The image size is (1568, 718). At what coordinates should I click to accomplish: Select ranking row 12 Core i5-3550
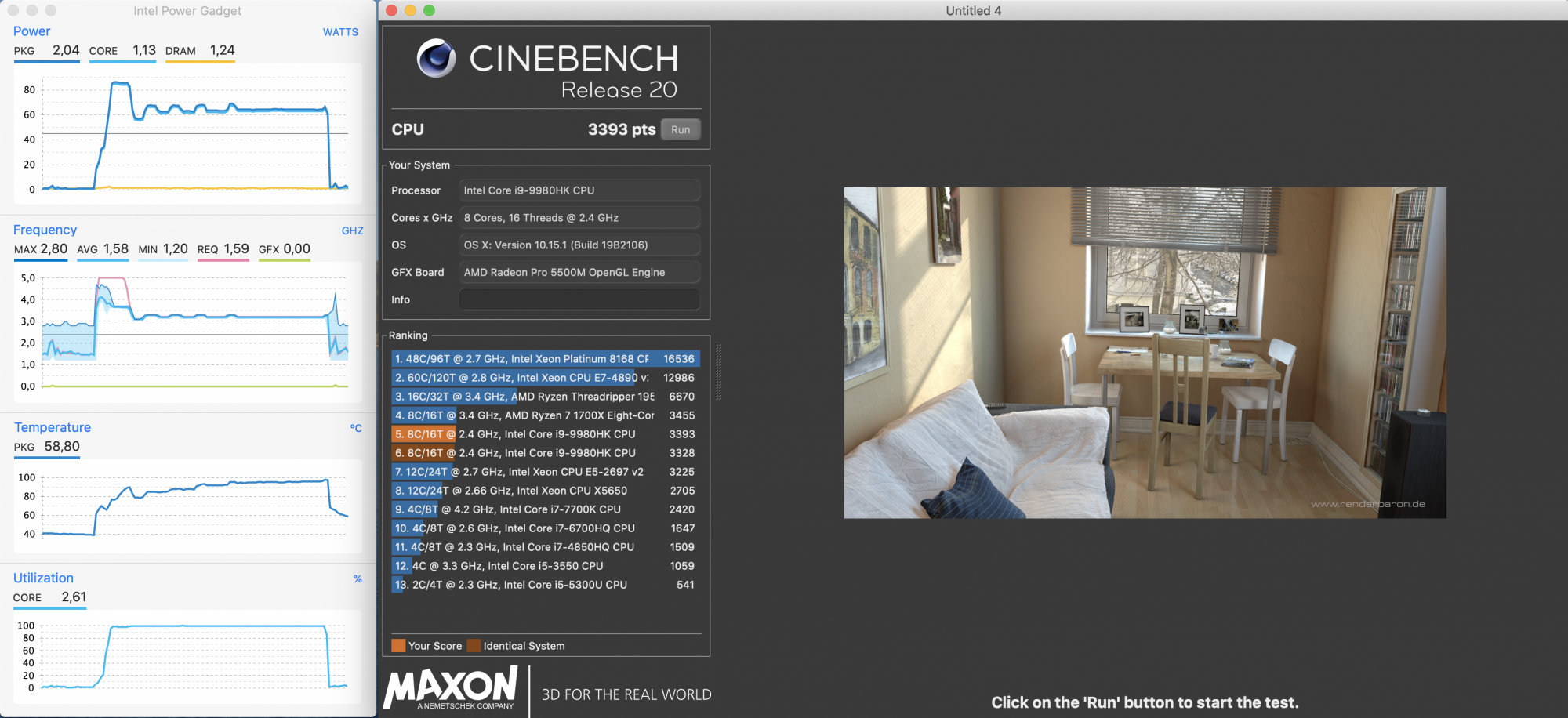(546, 566)
